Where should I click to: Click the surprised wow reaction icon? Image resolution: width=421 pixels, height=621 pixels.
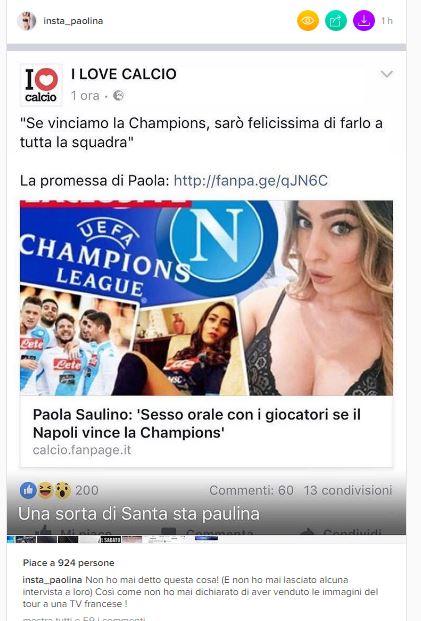(x=62, y=490)
